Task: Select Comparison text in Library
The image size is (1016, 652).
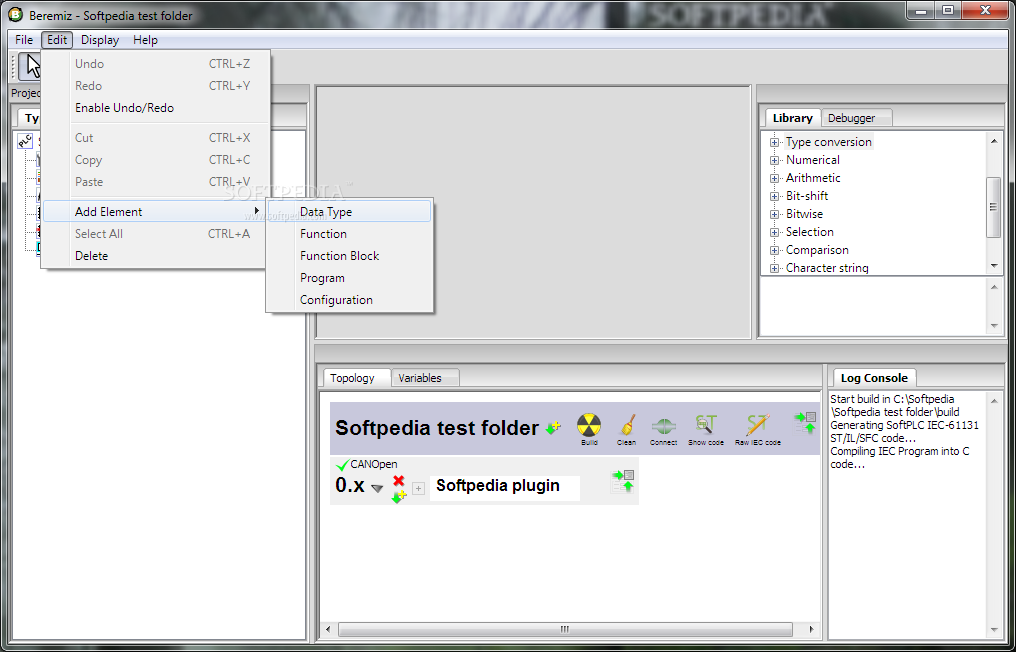Action: [817, 250]
